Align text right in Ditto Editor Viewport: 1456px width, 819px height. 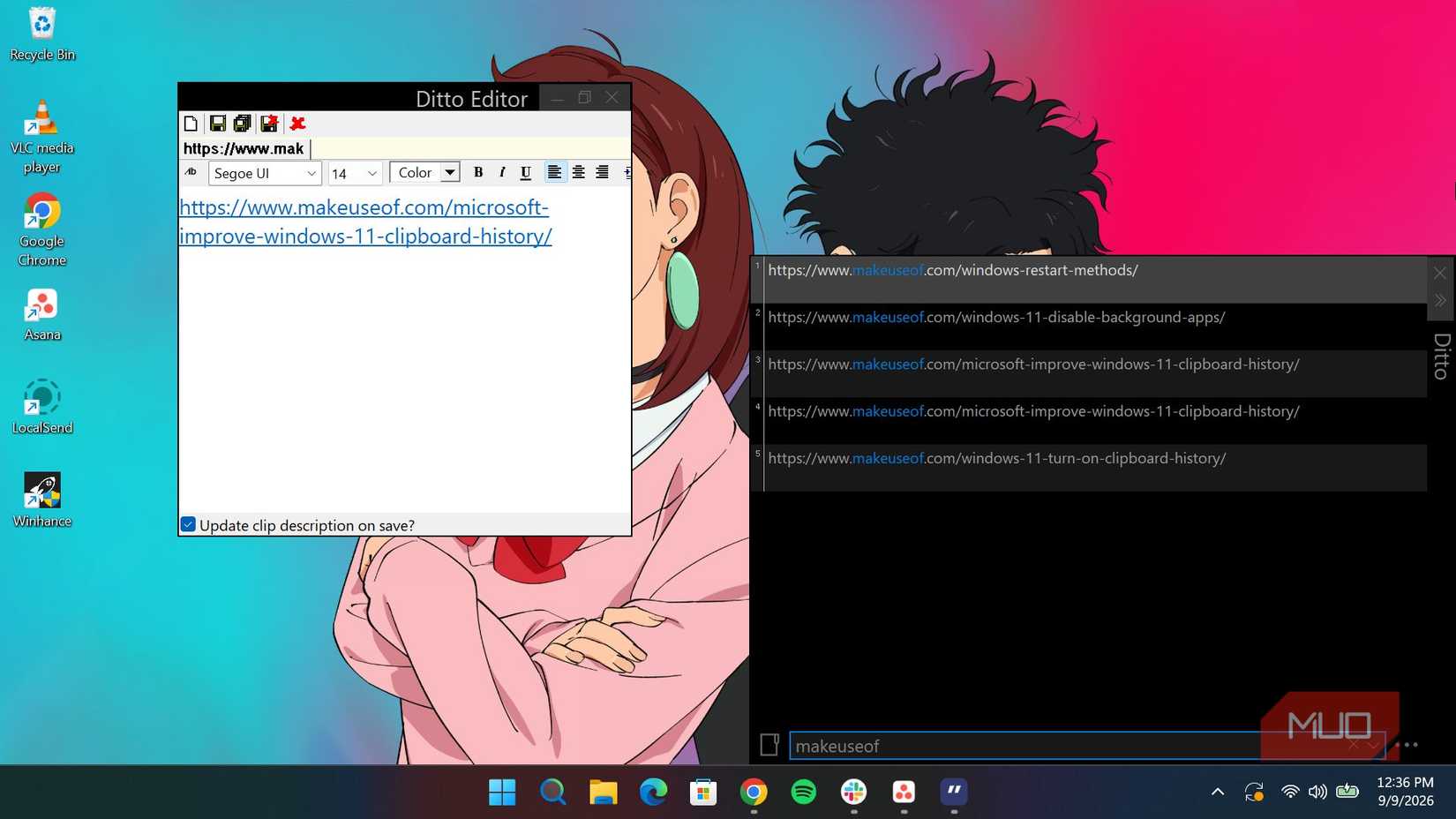602,172
